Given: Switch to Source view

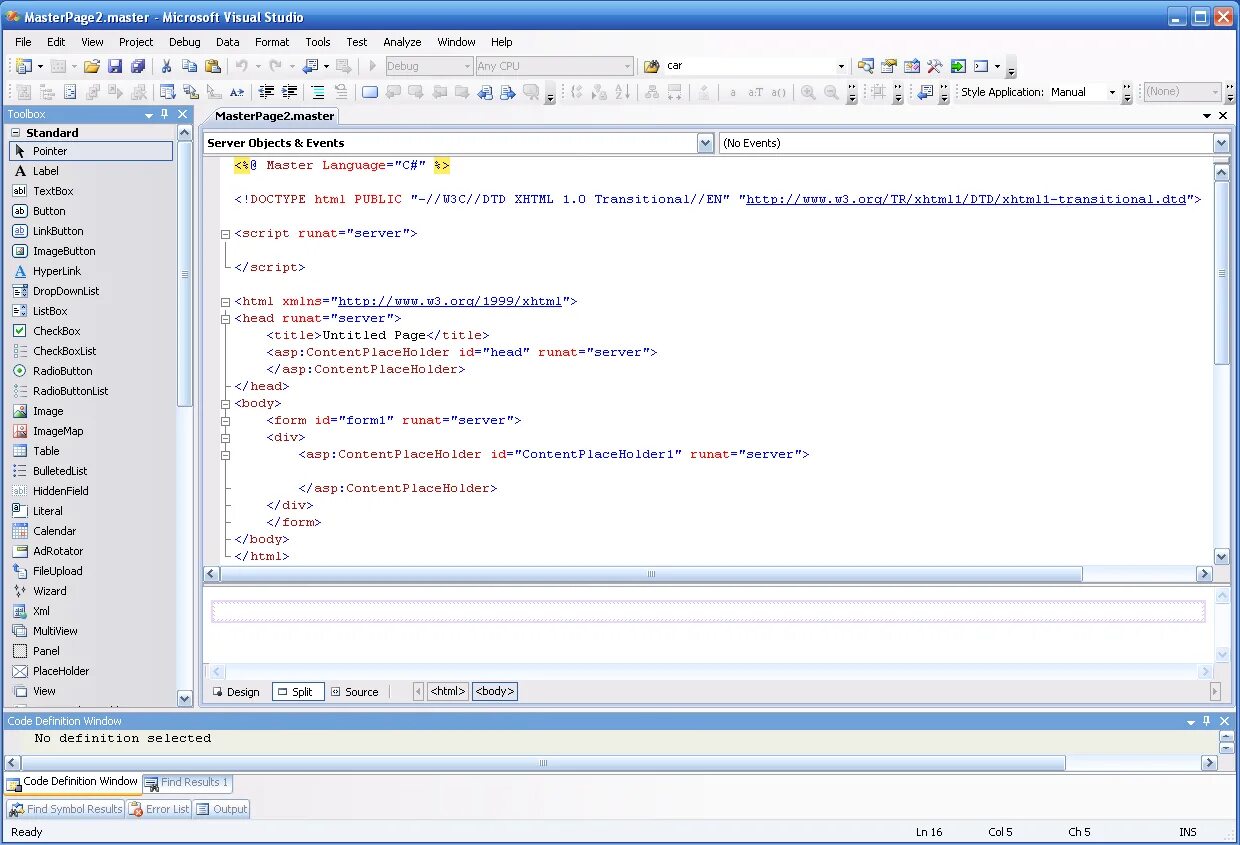Looking at the screenshot, I should [x=354, y=692].
